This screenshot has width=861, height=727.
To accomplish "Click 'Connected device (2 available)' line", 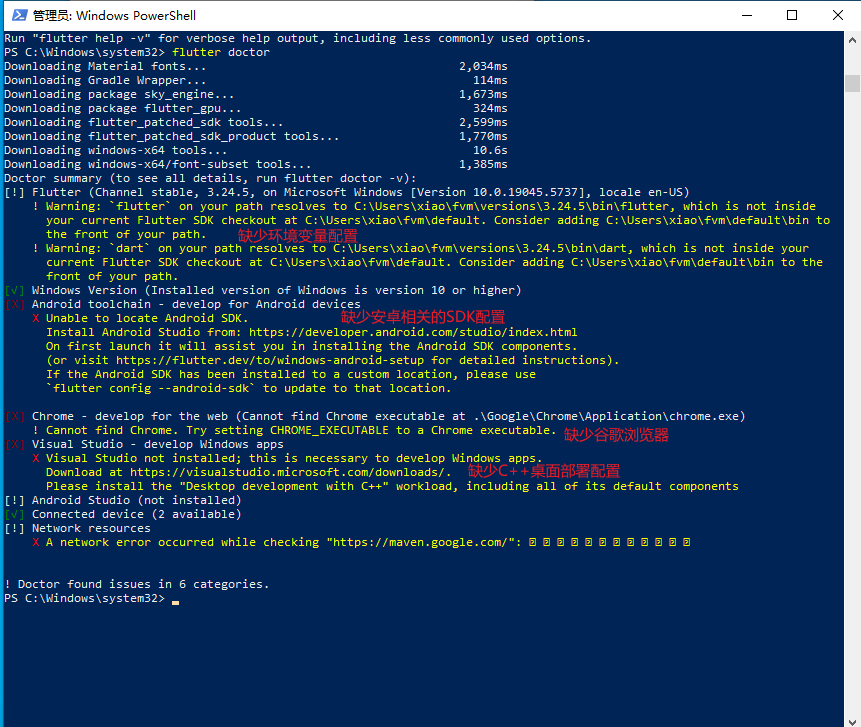I will (137, 515).
